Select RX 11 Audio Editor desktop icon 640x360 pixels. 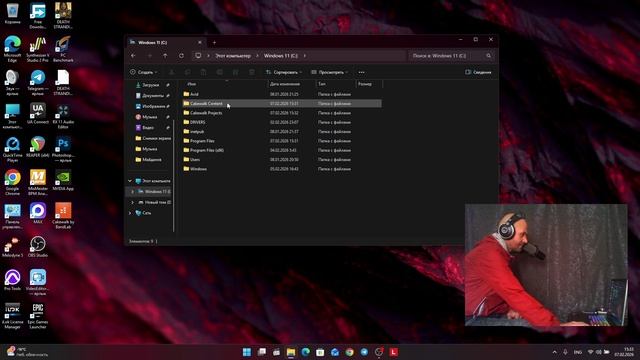pos(63,116)
